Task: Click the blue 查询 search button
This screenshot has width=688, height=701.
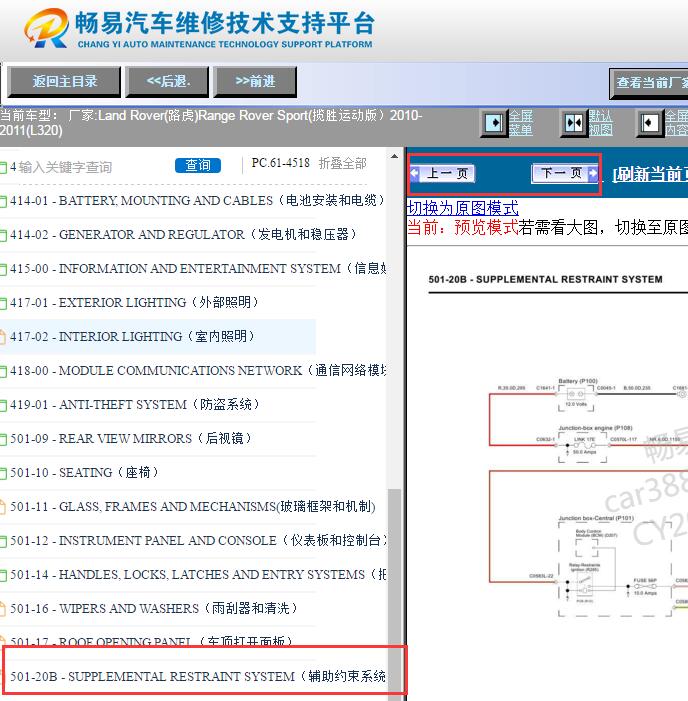Action: pyautogui.click(x=198, y=165)
